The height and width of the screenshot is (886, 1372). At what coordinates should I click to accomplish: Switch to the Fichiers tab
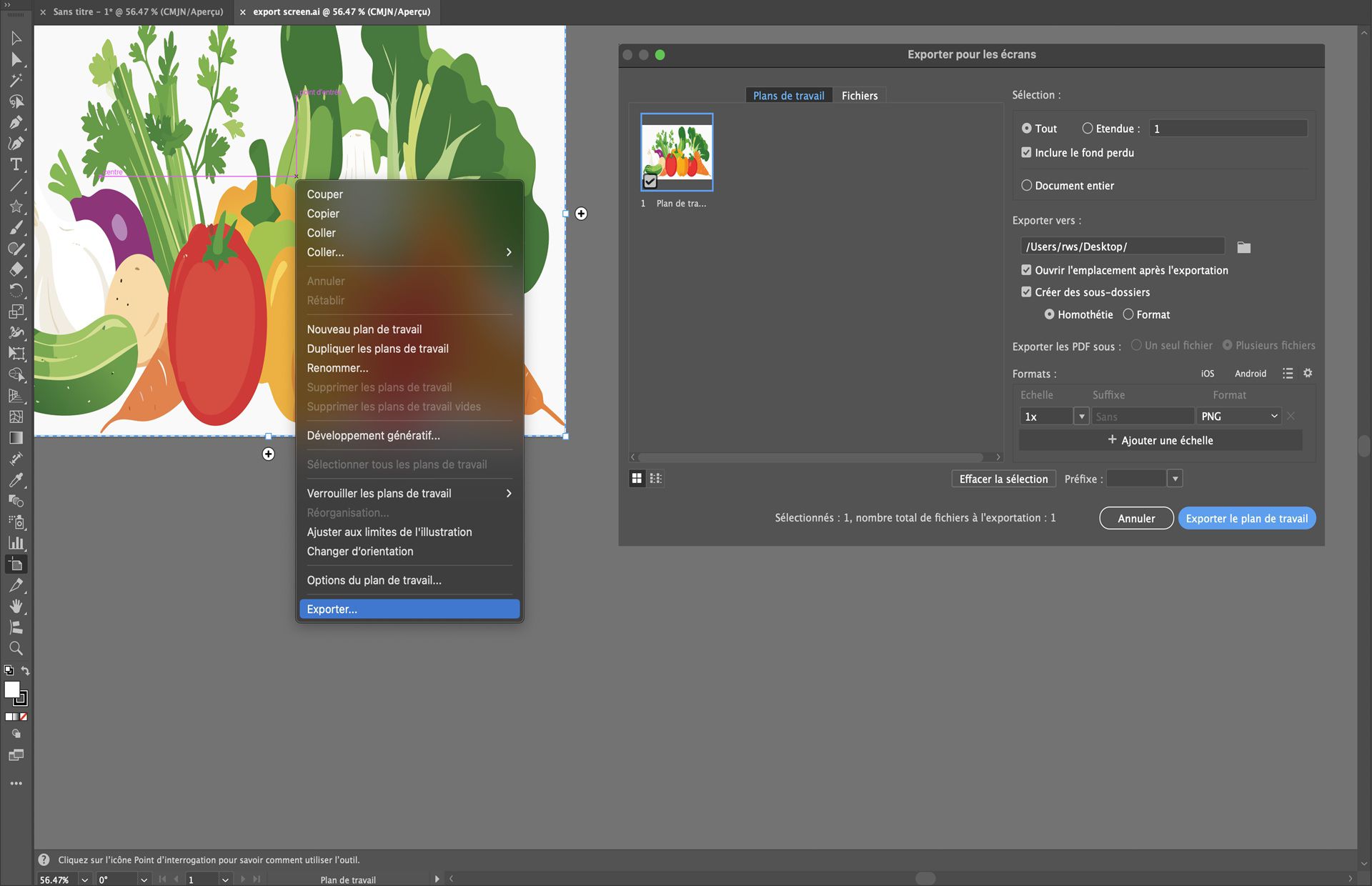860,95
